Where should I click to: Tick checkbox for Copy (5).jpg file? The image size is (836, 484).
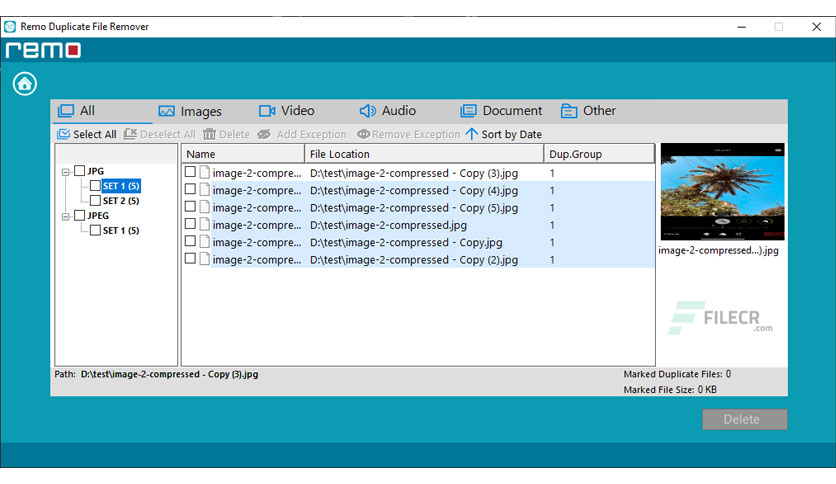tap(190, 206)
